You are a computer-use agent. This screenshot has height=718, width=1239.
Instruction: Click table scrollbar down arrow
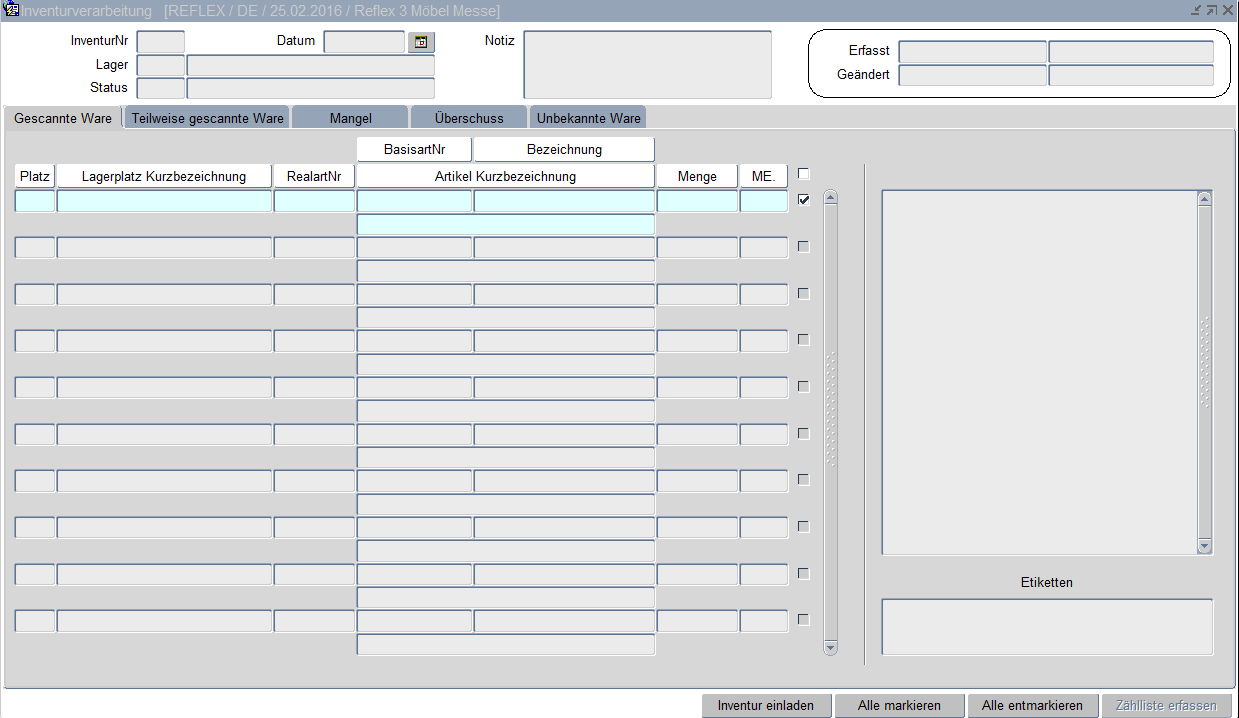click(830, 648)
